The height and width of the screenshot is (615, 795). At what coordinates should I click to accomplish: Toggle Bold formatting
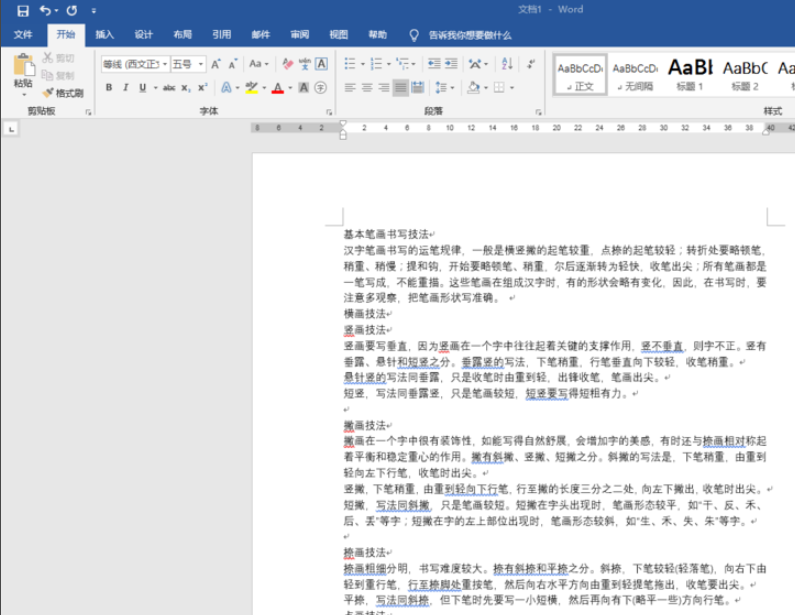click(110, 88)
